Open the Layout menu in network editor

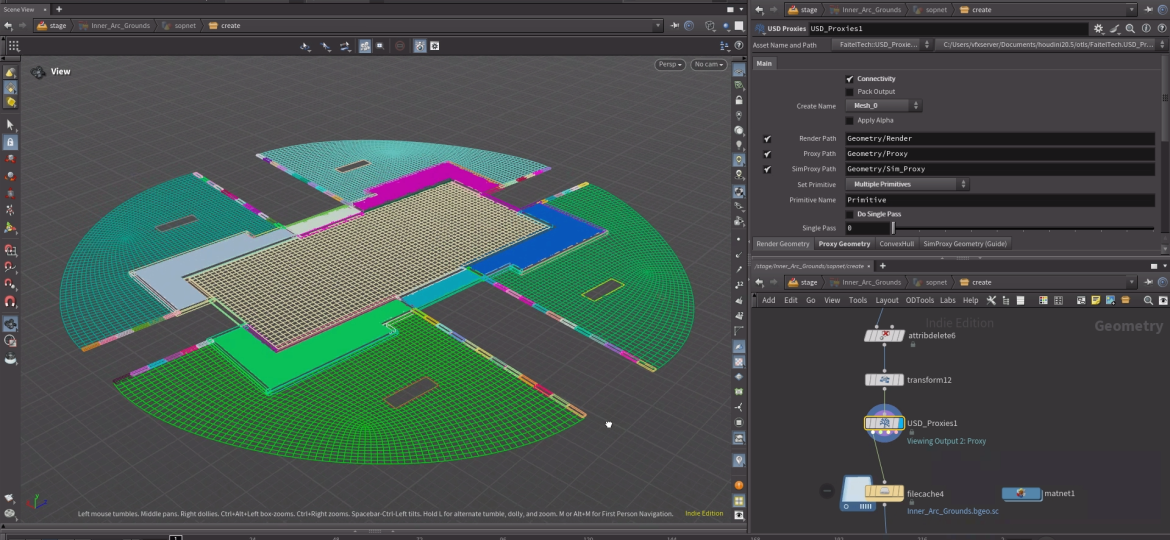(886, 300)
